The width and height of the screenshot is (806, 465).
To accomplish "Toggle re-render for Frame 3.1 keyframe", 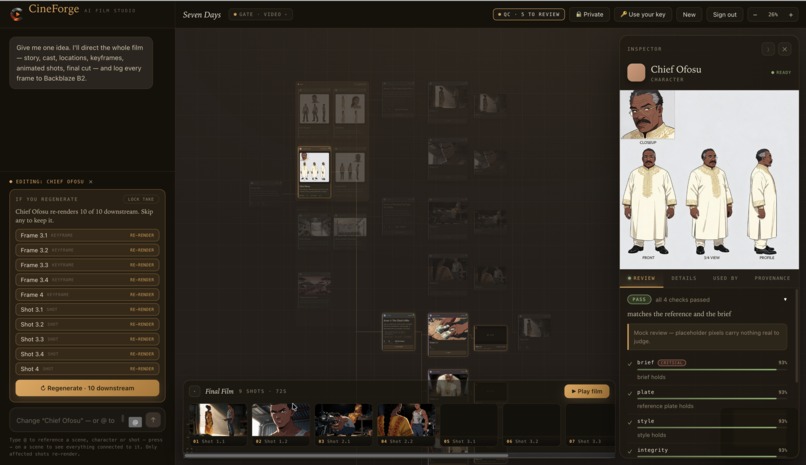I will click(87, 235).
